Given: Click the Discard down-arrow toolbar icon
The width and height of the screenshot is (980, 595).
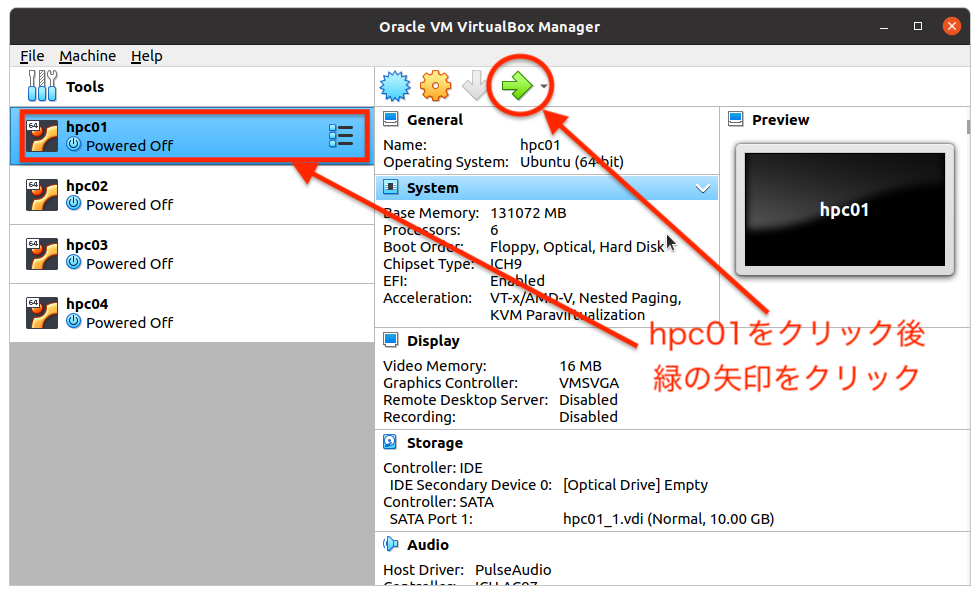Looking at the screenshot, I should [474, 86].
